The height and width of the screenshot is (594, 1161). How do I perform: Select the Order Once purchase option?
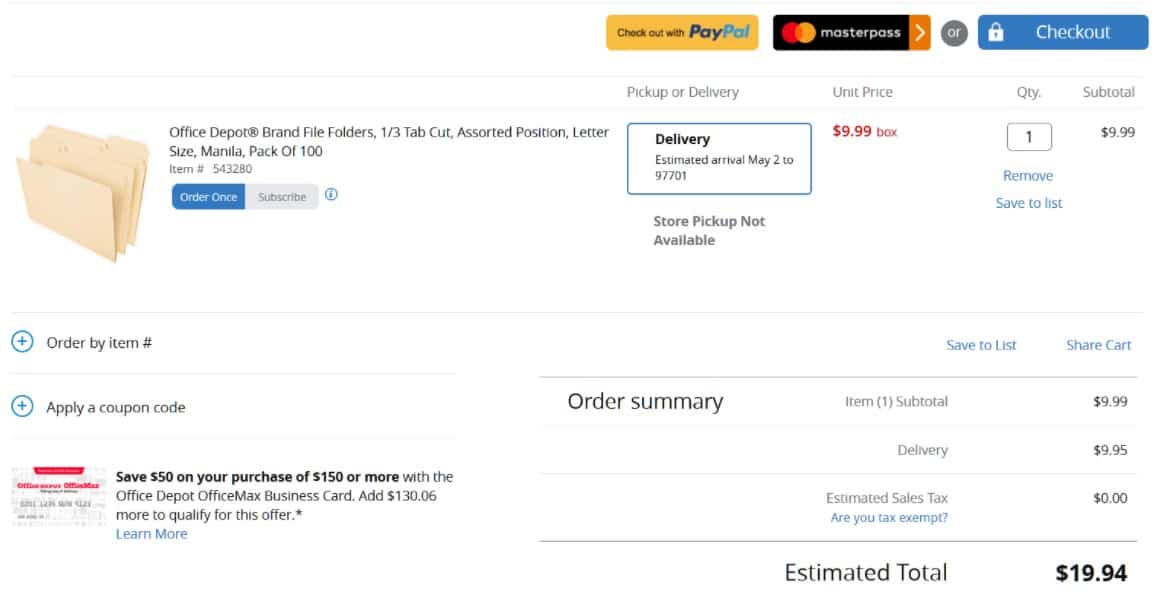pyautogui.click(x=208, y=196)
